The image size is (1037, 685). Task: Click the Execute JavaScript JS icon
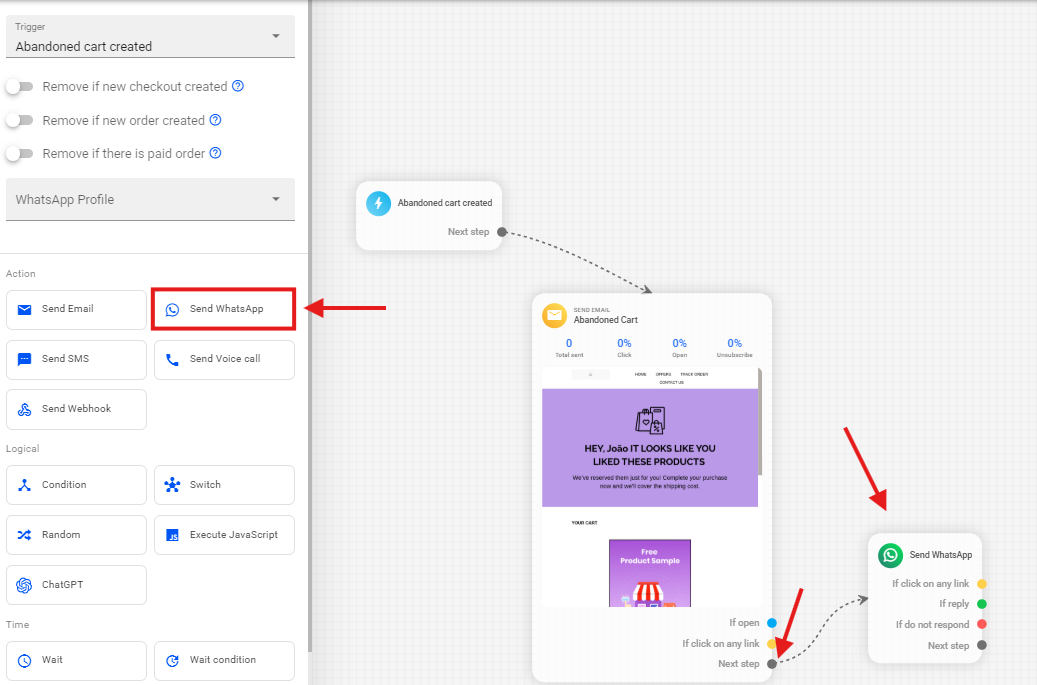point(172,535)
